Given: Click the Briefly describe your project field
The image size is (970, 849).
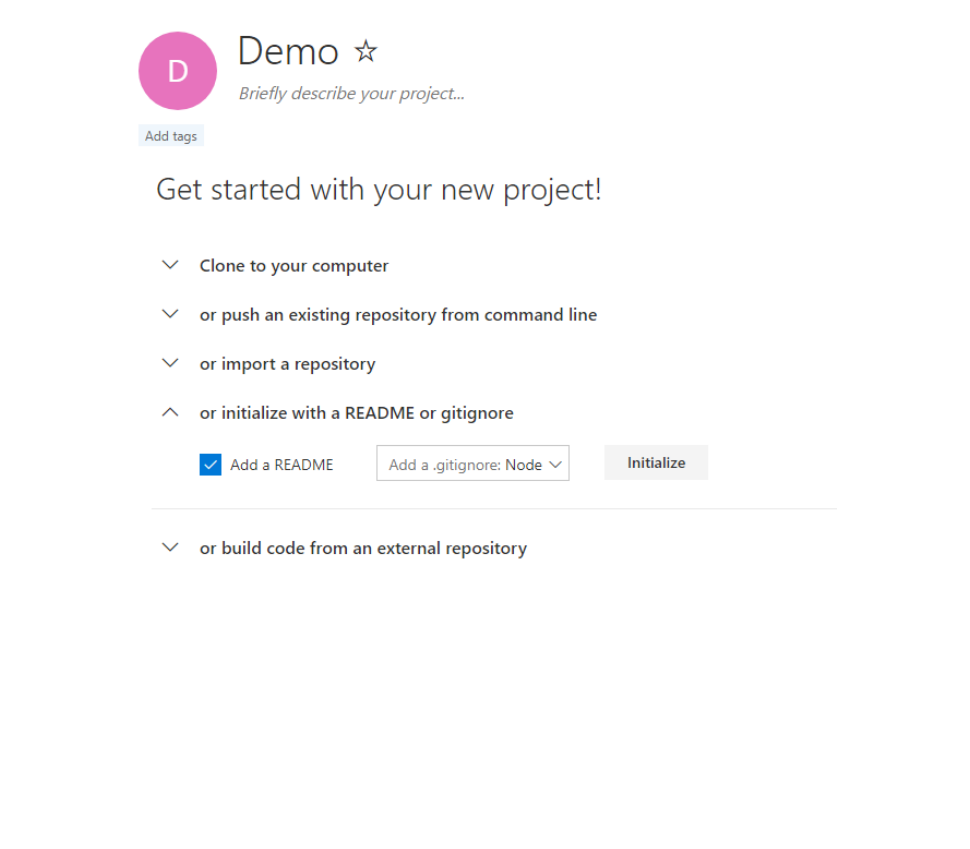Looking at the screenshot, I should pyautogui.click(x=351, y=94).
